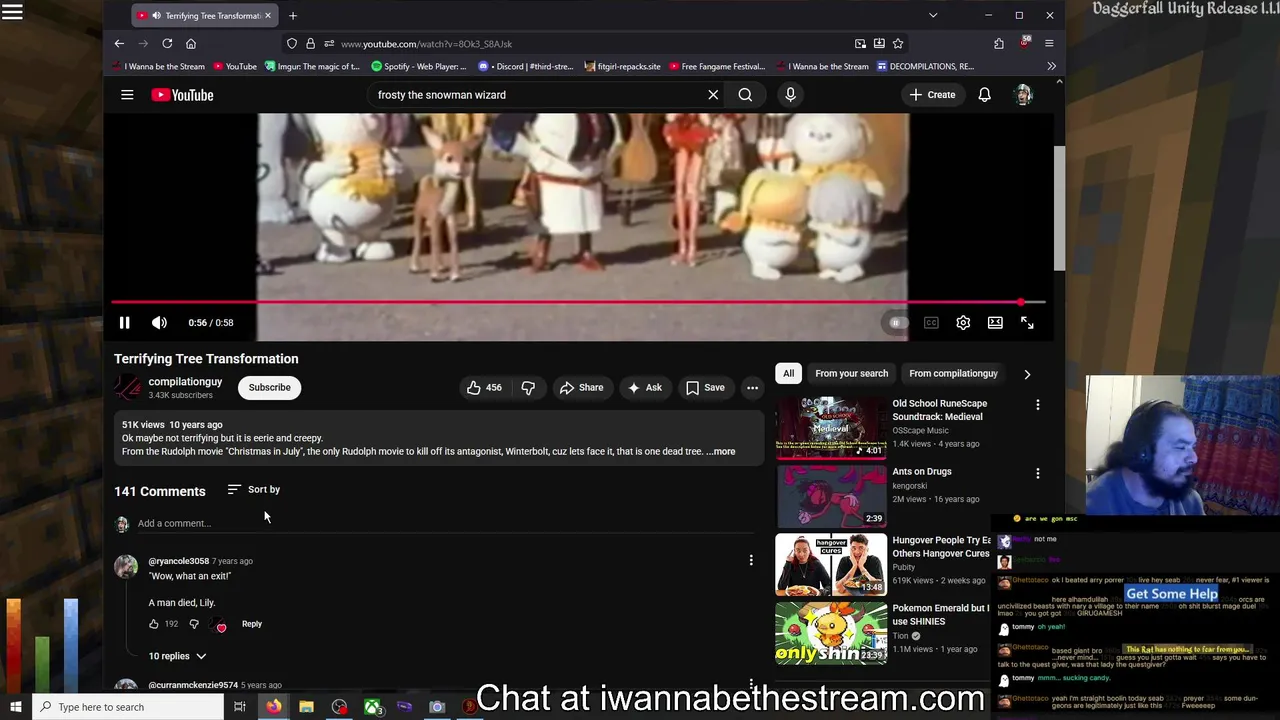The image size is (1280, 720).
Task: Like ryancole3058's comment
Action: tap(154, 624)
